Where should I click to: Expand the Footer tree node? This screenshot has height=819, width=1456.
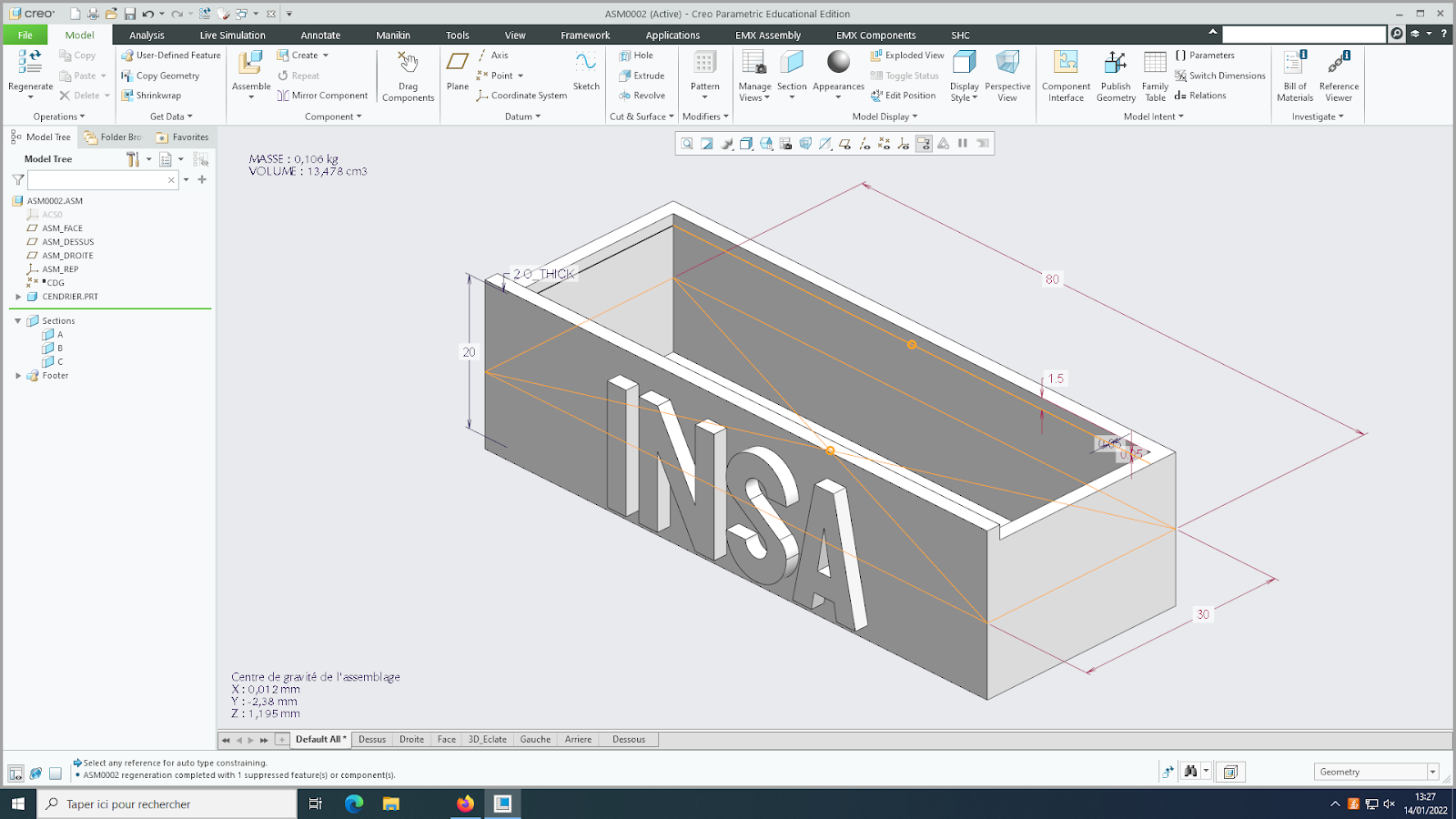[18, 376]
